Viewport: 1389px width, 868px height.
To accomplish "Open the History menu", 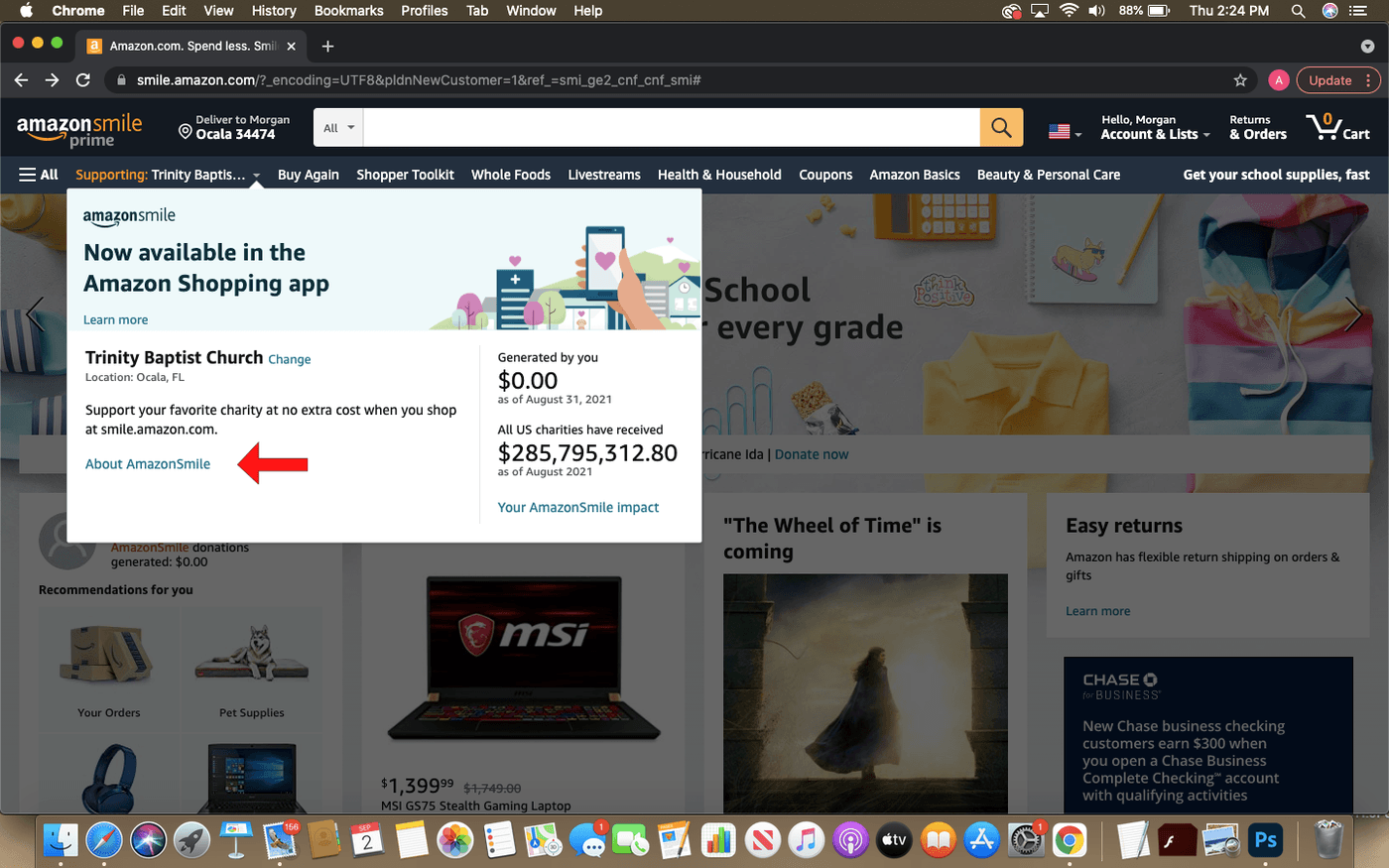I will click(274, 11).
